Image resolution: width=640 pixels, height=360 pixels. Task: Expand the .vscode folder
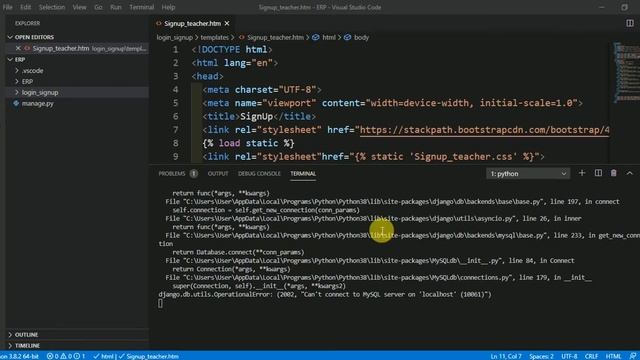32,71
